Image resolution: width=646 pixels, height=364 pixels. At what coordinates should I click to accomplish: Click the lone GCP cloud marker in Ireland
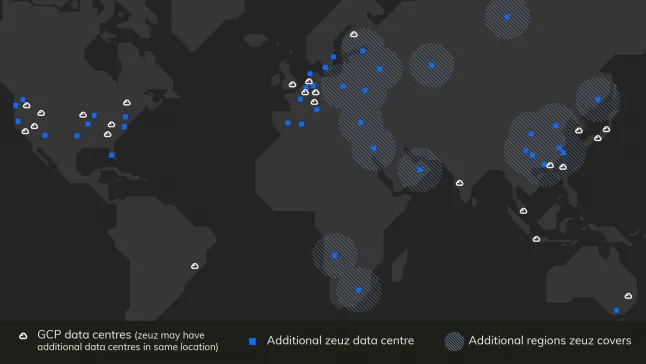292,84
